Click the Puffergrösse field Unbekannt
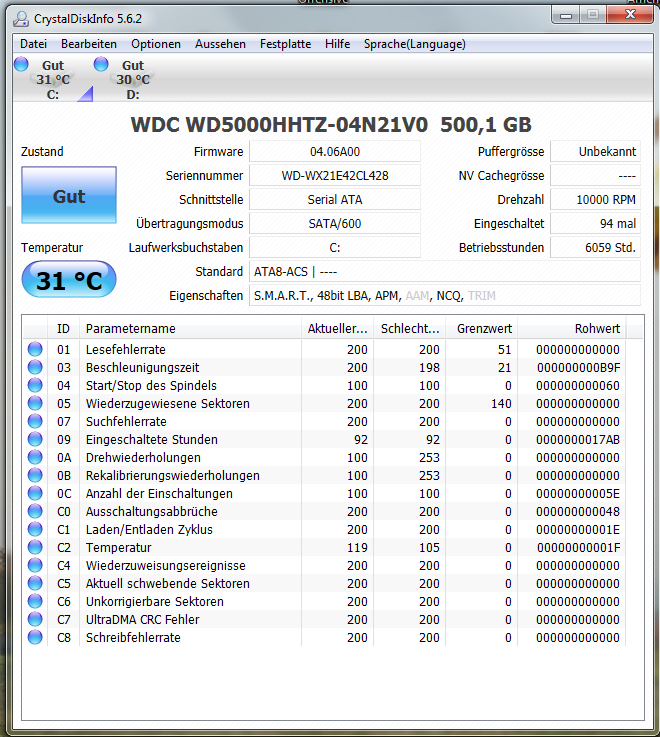This screenshot has height=737, width=660. pyautogui.click(x=595, y=152)
